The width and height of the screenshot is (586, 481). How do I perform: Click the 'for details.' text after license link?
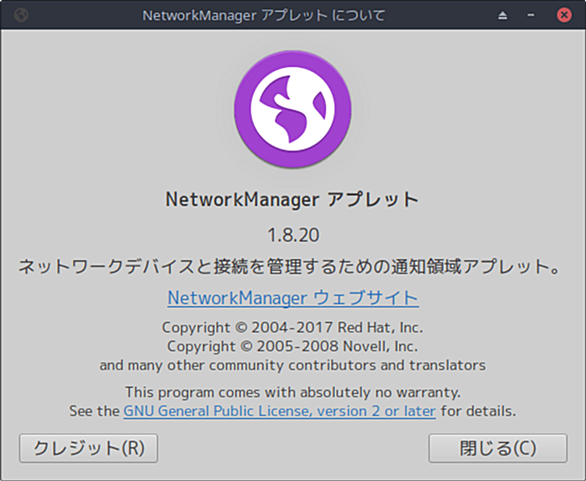click(x=478, y=411)
